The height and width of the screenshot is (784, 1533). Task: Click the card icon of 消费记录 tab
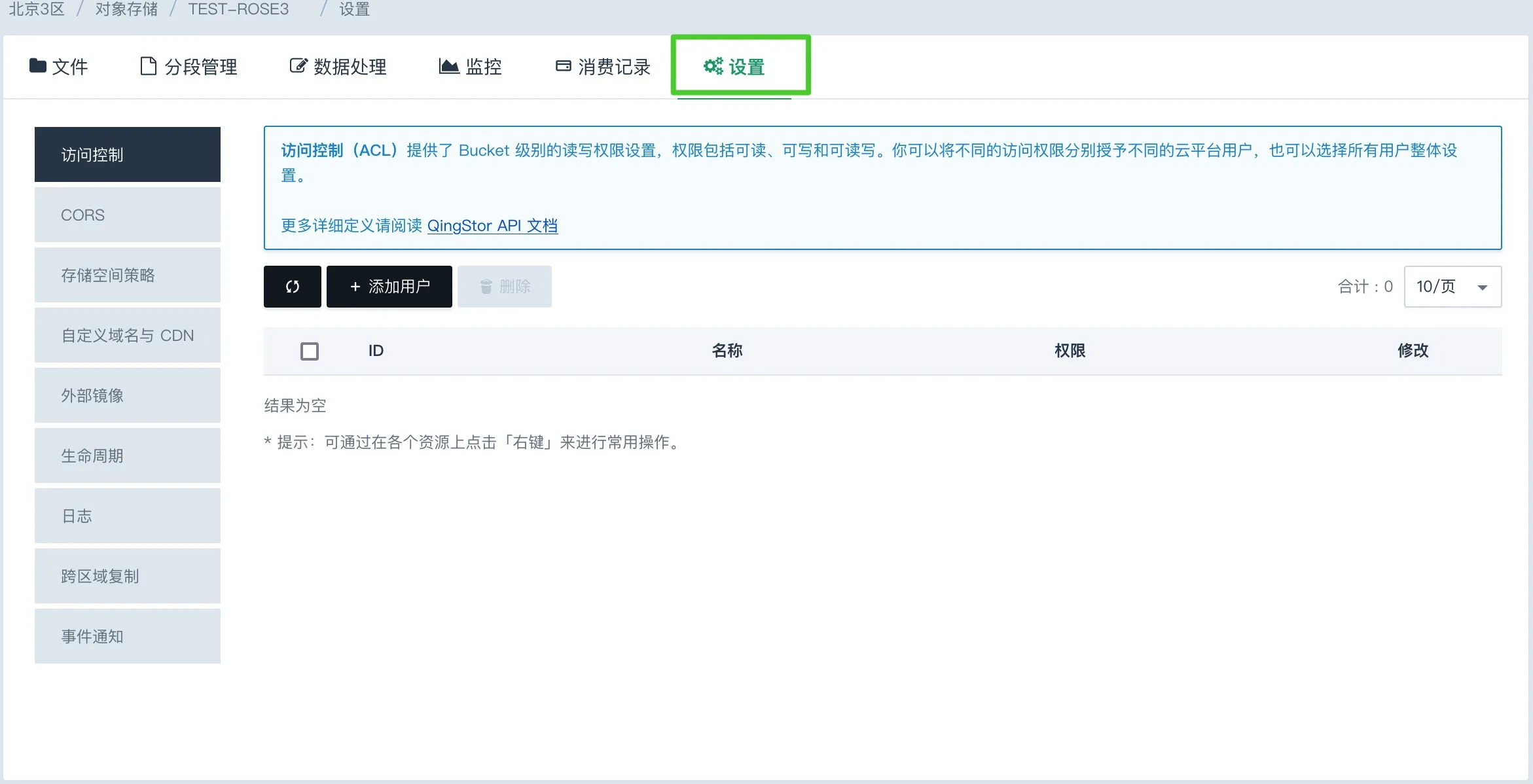563,66
